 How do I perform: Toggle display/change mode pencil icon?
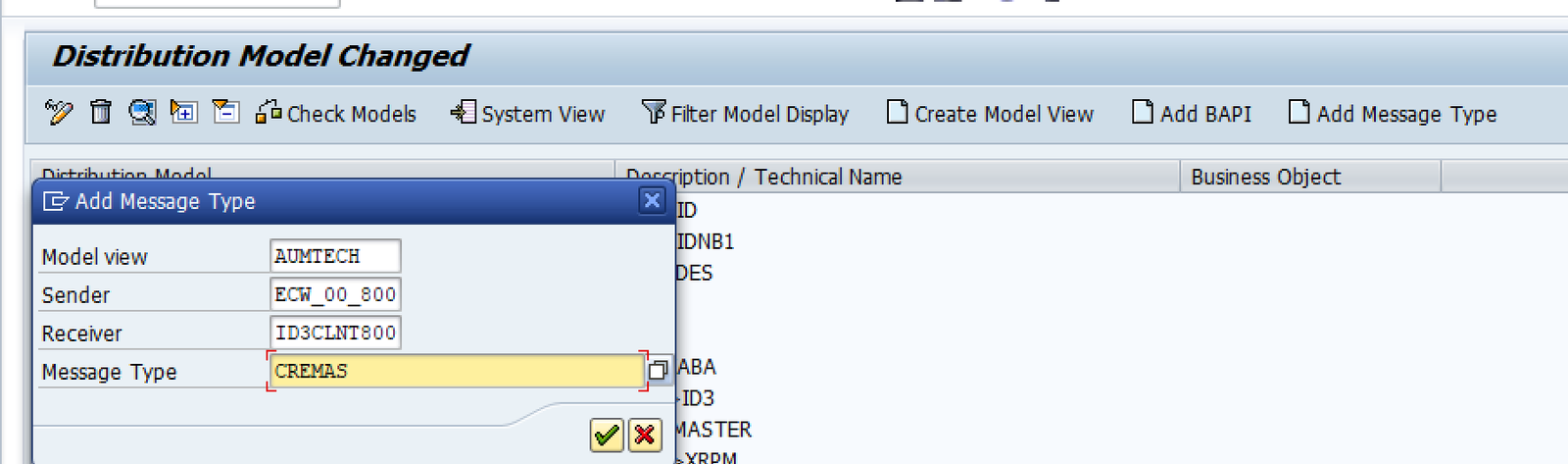(x=59, y=113)
